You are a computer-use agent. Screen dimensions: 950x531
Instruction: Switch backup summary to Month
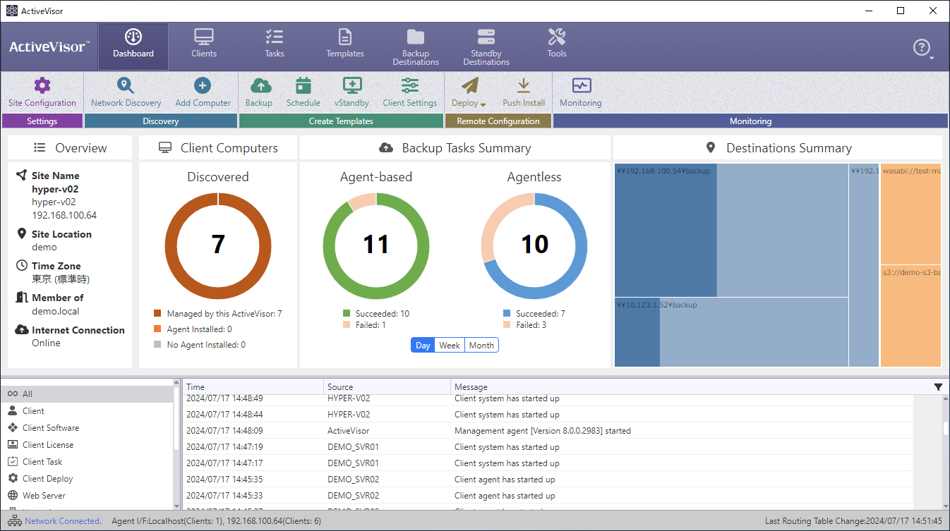pyautogui.click(x=482, y=346)
